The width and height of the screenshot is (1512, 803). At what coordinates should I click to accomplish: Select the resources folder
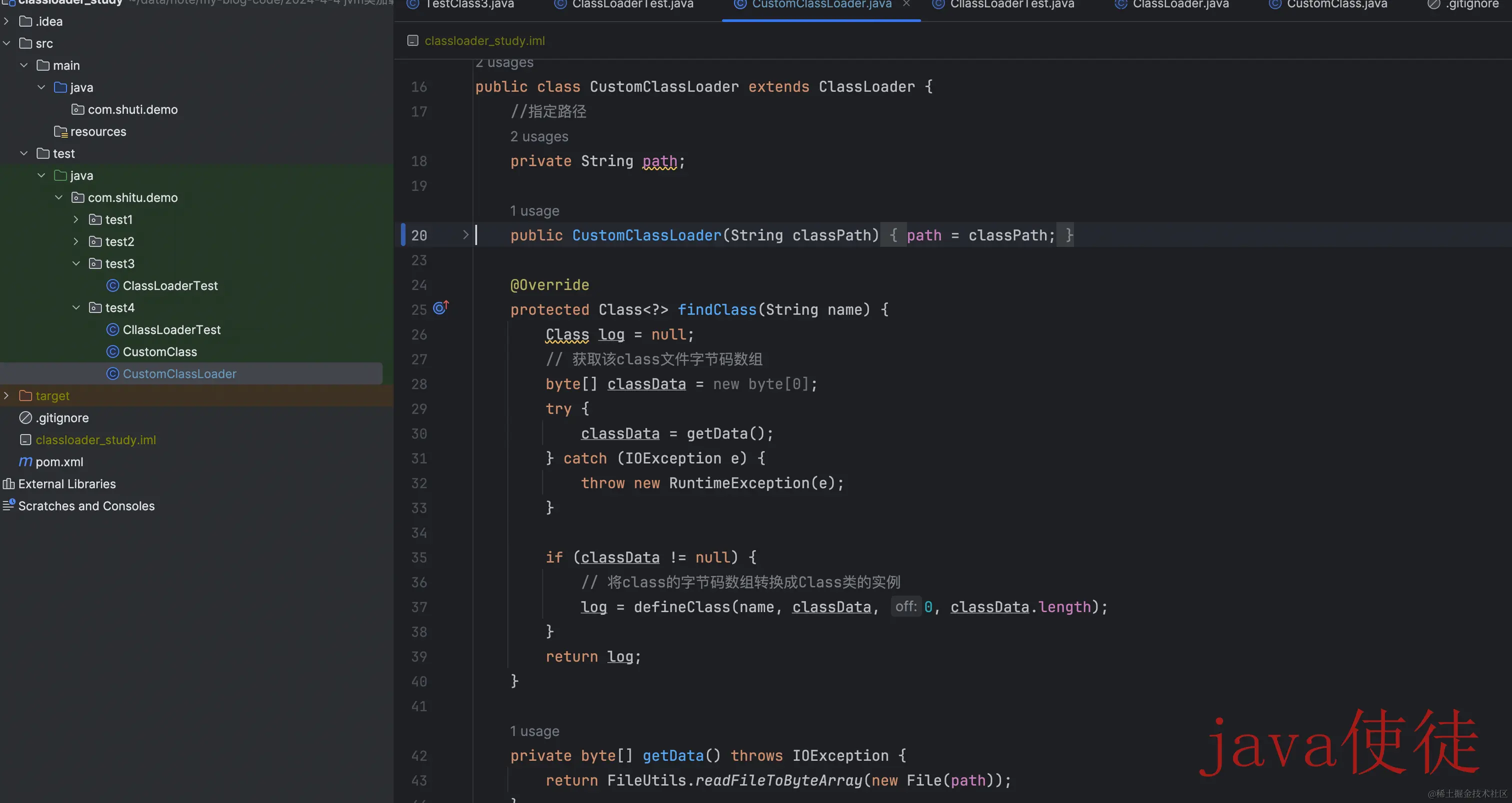[98, 131]
